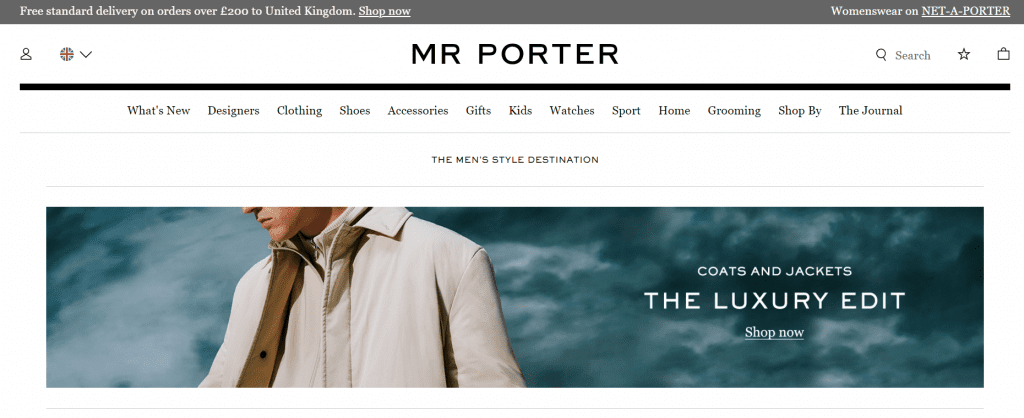Expand the country selector chevron
The height and width of the screenshot is (418, 1024).
[x=86, y=54]
